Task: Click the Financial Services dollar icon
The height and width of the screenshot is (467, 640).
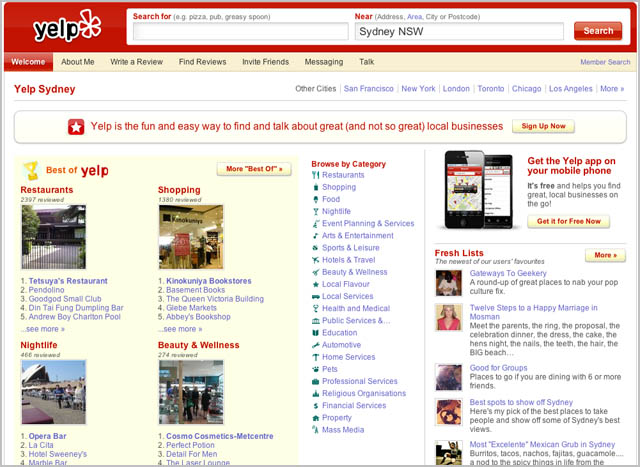Action: tap(316, 406)
